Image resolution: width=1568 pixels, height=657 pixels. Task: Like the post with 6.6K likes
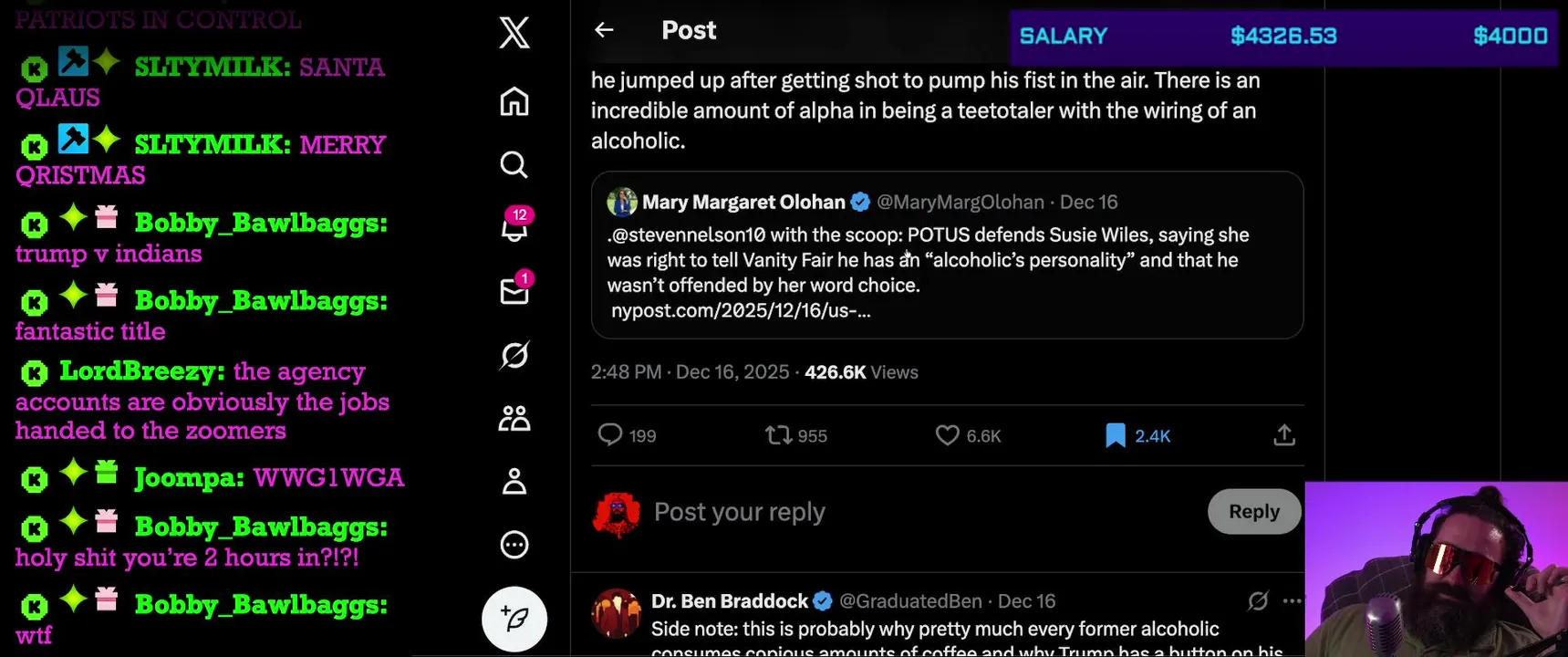point(948,435)
